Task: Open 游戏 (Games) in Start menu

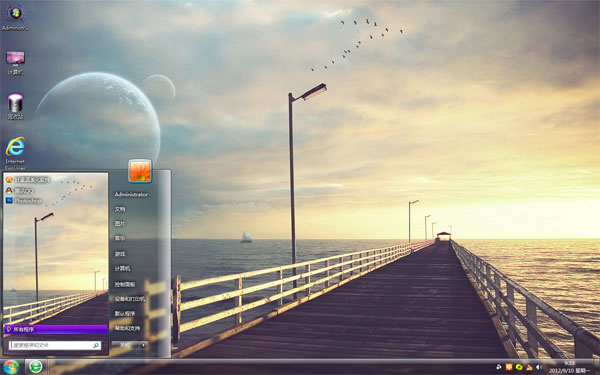Action: tap(120, 254)
